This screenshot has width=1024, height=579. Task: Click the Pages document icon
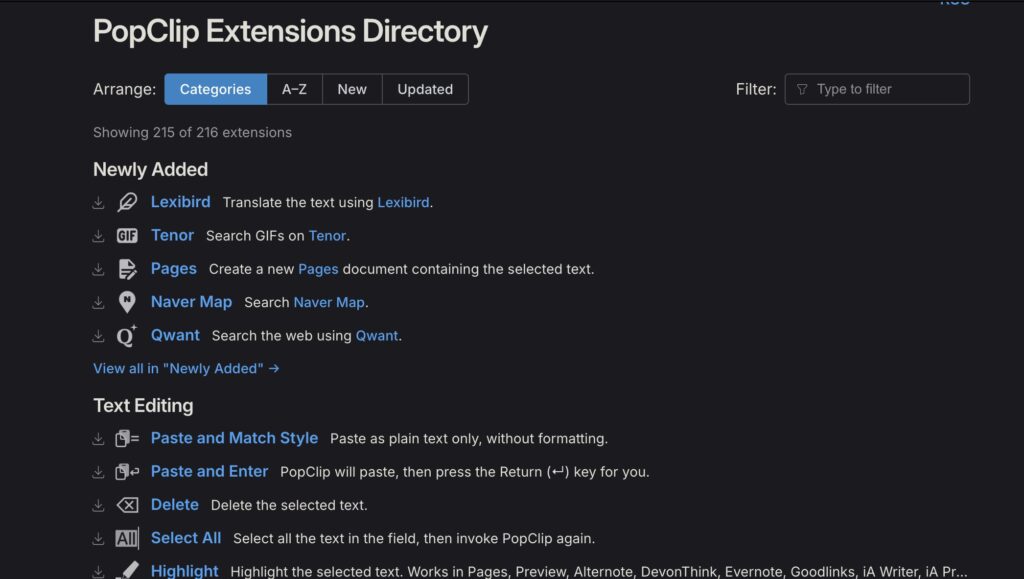(x=127, y=269)
